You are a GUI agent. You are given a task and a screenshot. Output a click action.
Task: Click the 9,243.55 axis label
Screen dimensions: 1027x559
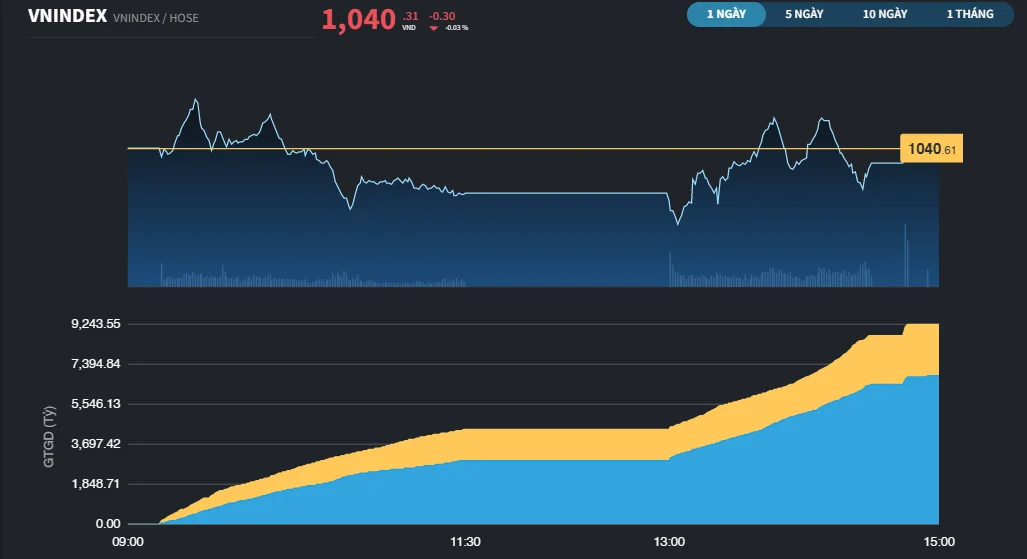point(96,324)
